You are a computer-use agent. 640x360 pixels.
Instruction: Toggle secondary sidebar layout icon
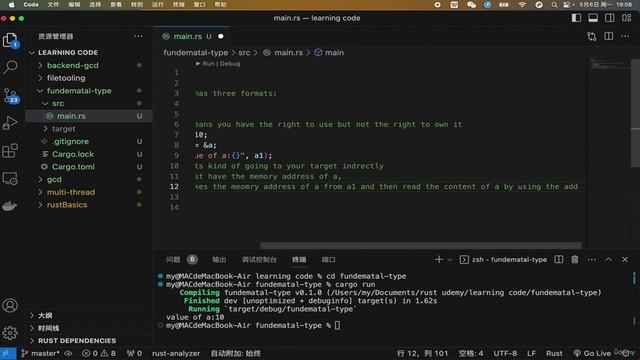[x=610, y=18]
